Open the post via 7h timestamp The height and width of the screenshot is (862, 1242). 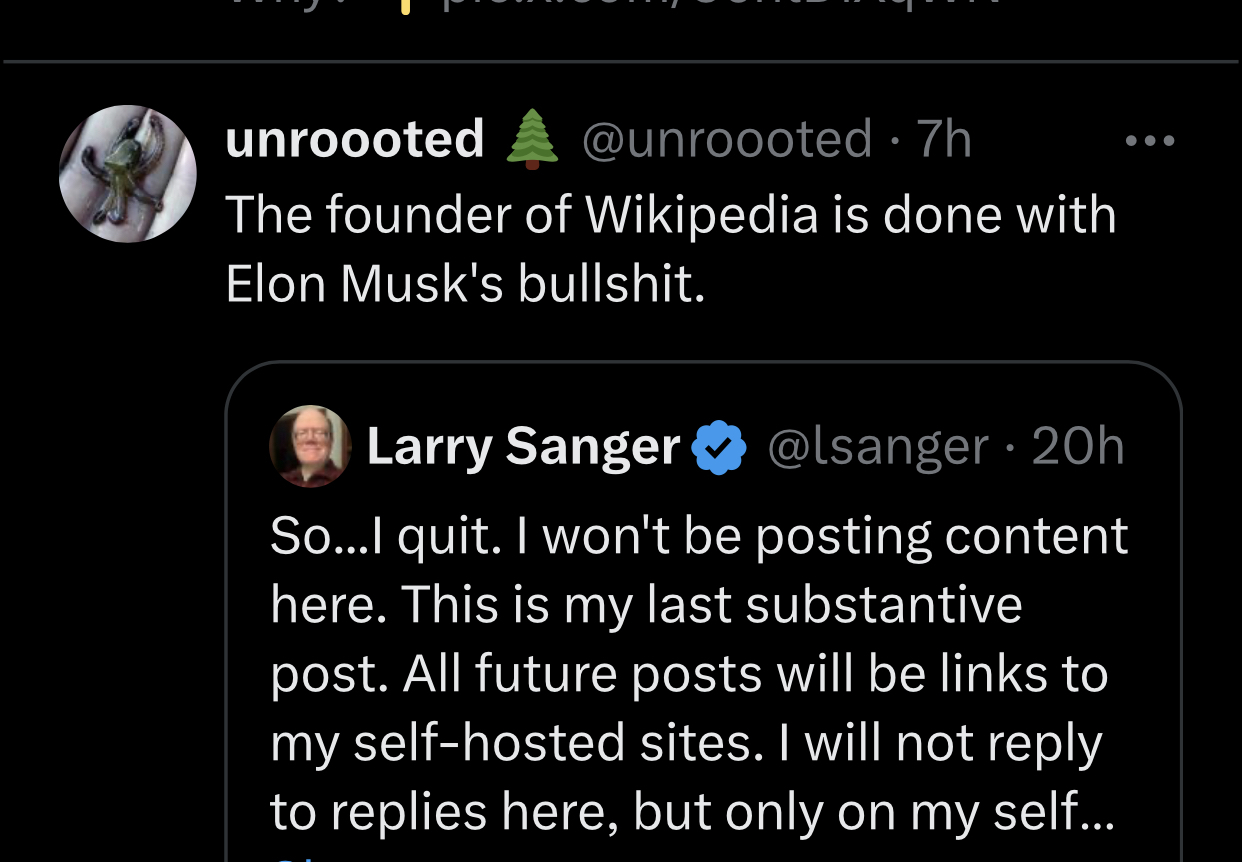pyautogui.click(x=945, y=139)
